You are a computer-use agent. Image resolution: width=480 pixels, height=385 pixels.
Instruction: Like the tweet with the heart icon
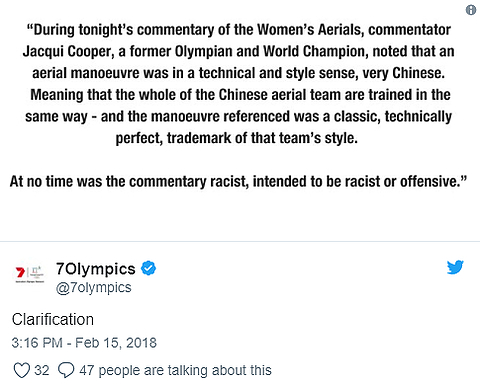click(22, 370)
